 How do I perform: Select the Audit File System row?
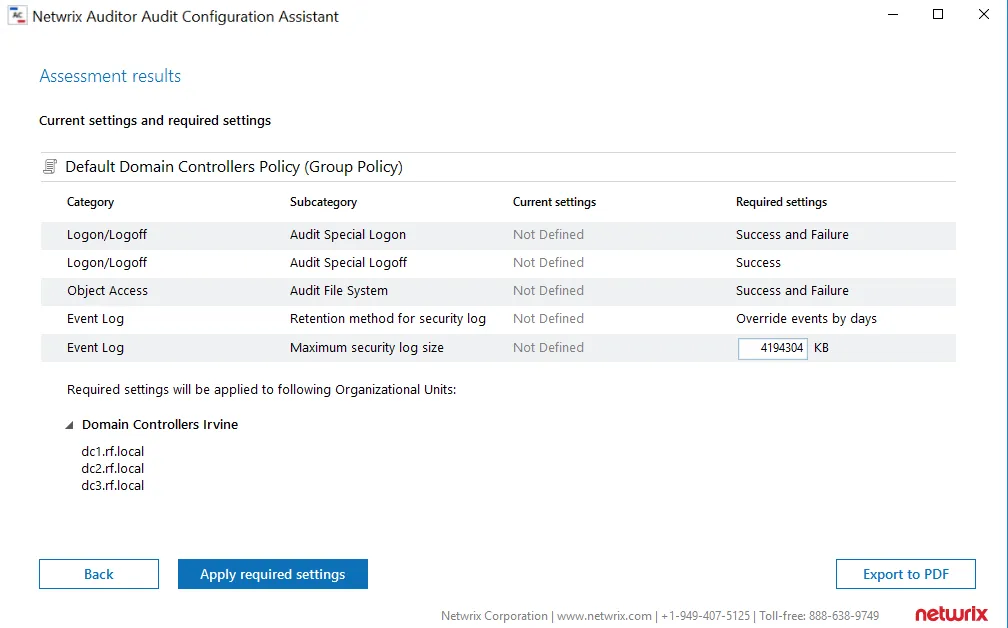[x=498, y=291]
